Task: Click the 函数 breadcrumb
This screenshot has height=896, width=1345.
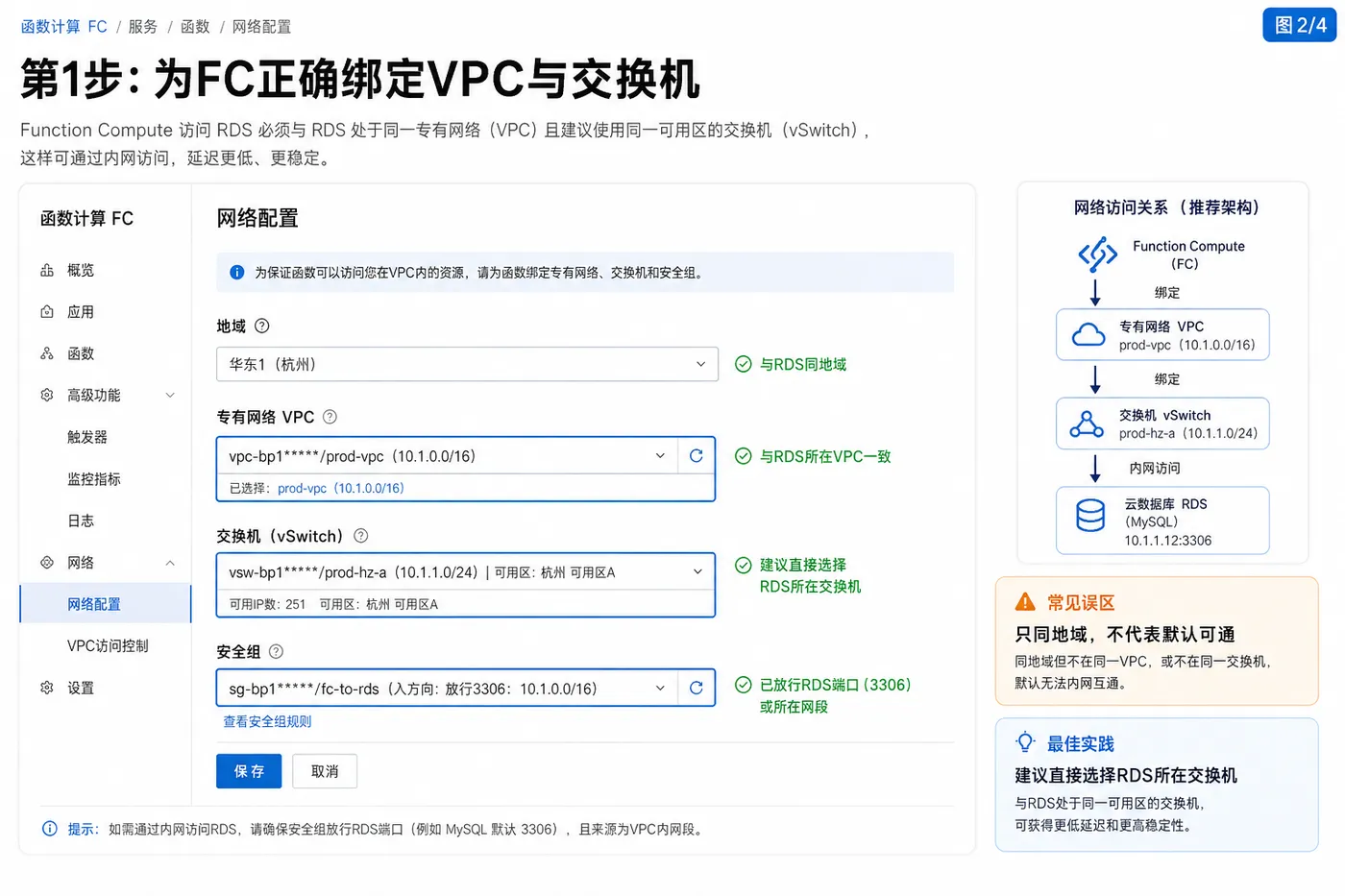Action: pos(195,27)
